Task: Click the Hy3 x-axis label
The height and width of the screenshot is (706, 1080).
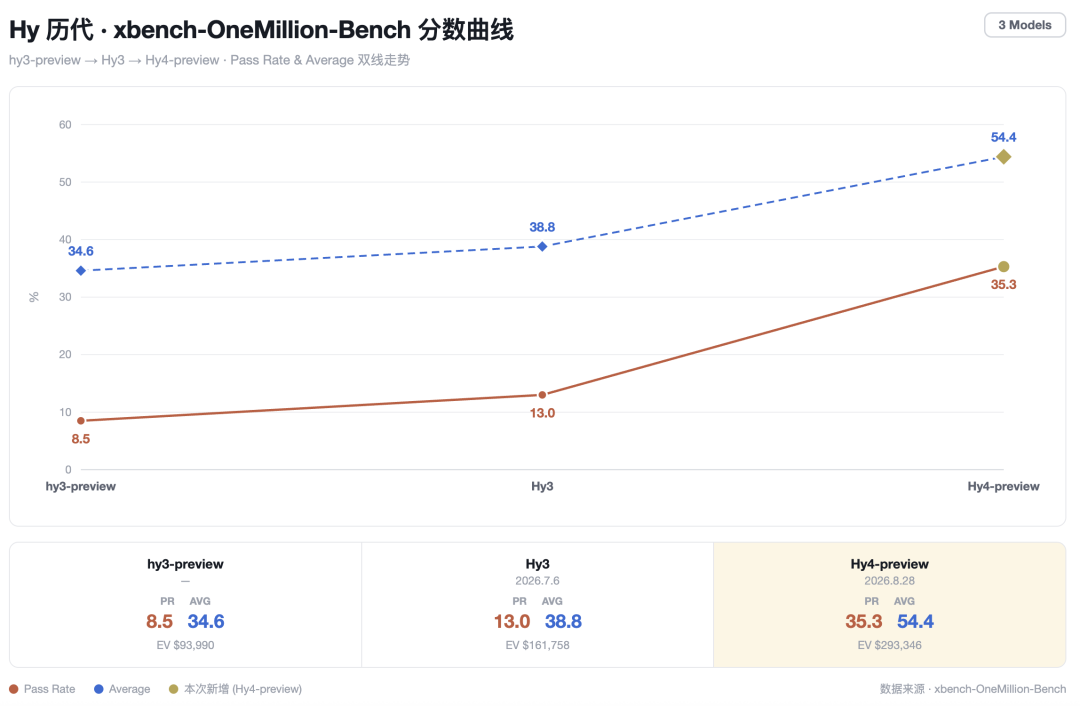Action: pos(542,486)
